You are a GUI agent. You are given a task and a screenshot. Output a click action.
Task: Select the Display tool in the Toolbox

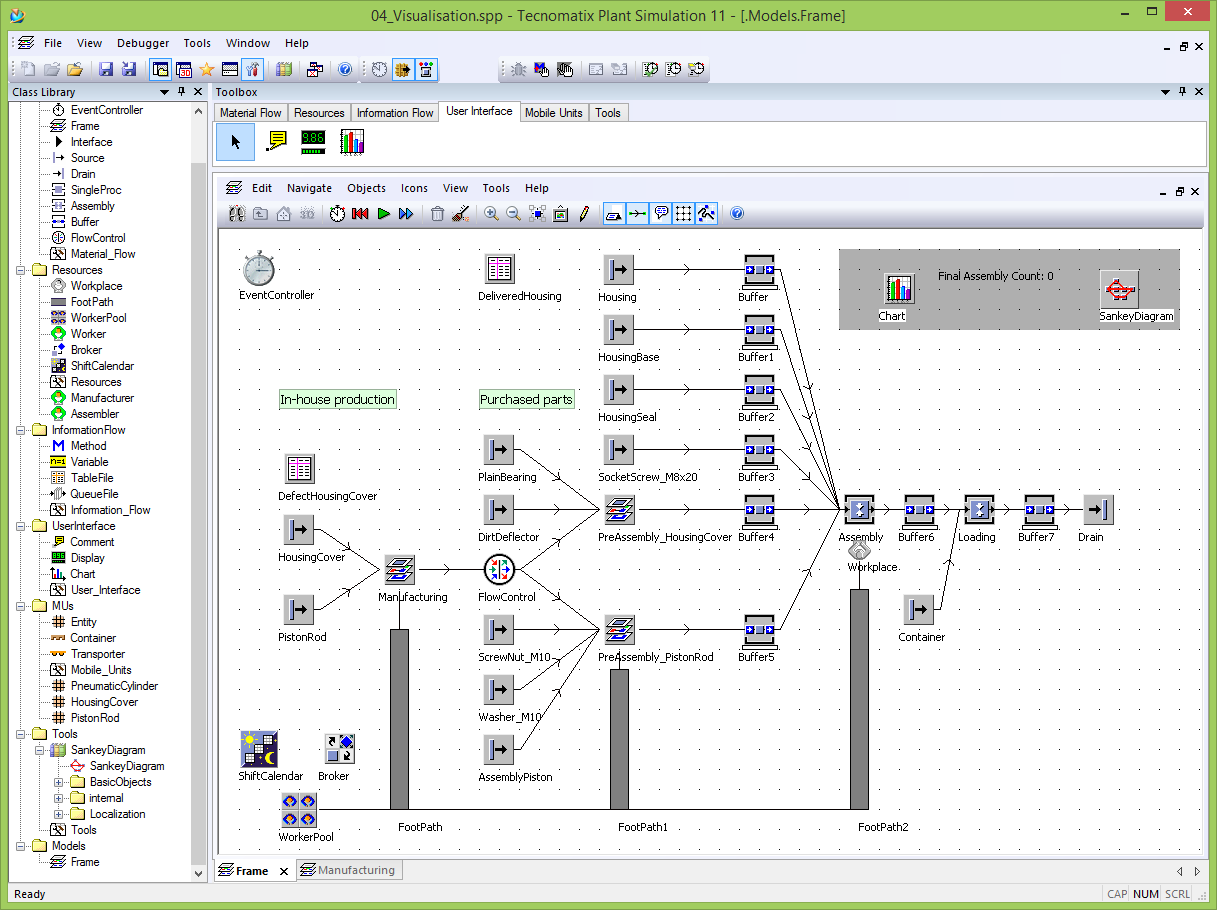(313, 142)
